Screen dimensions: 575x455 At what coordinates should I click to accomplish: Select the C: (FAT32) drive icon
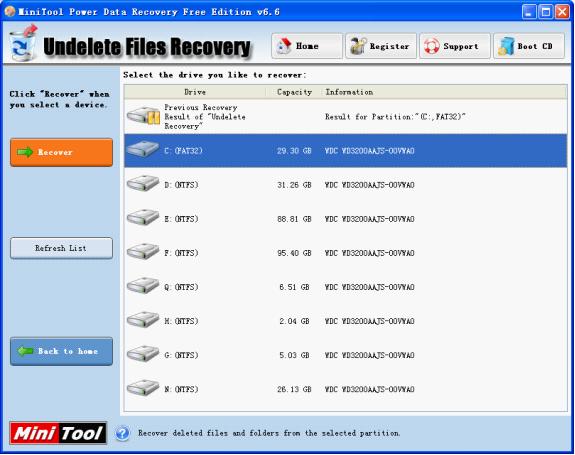tap(143, 149)
